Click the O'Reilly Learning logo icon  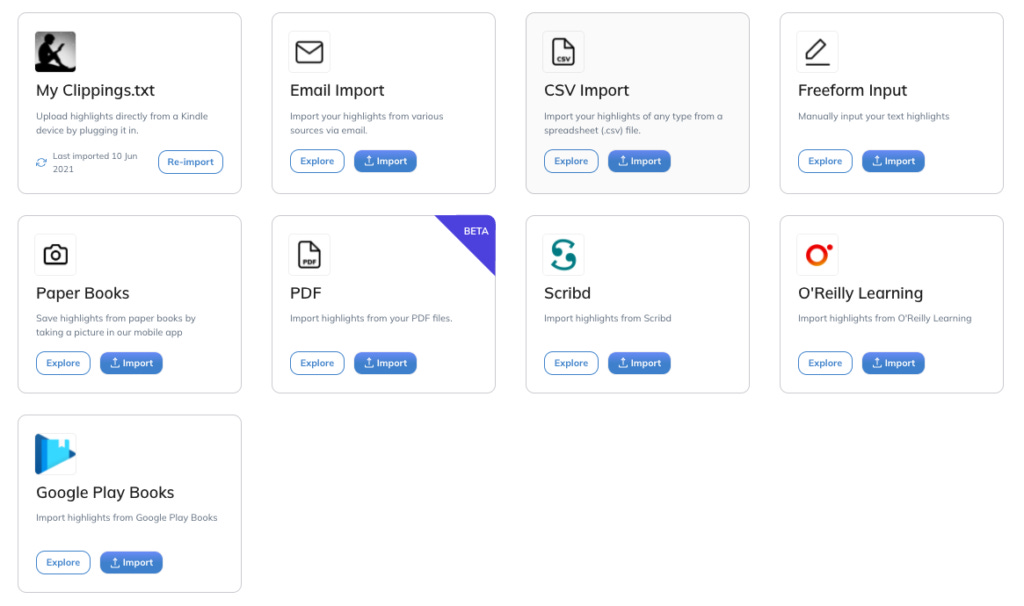tap(817, 255)
